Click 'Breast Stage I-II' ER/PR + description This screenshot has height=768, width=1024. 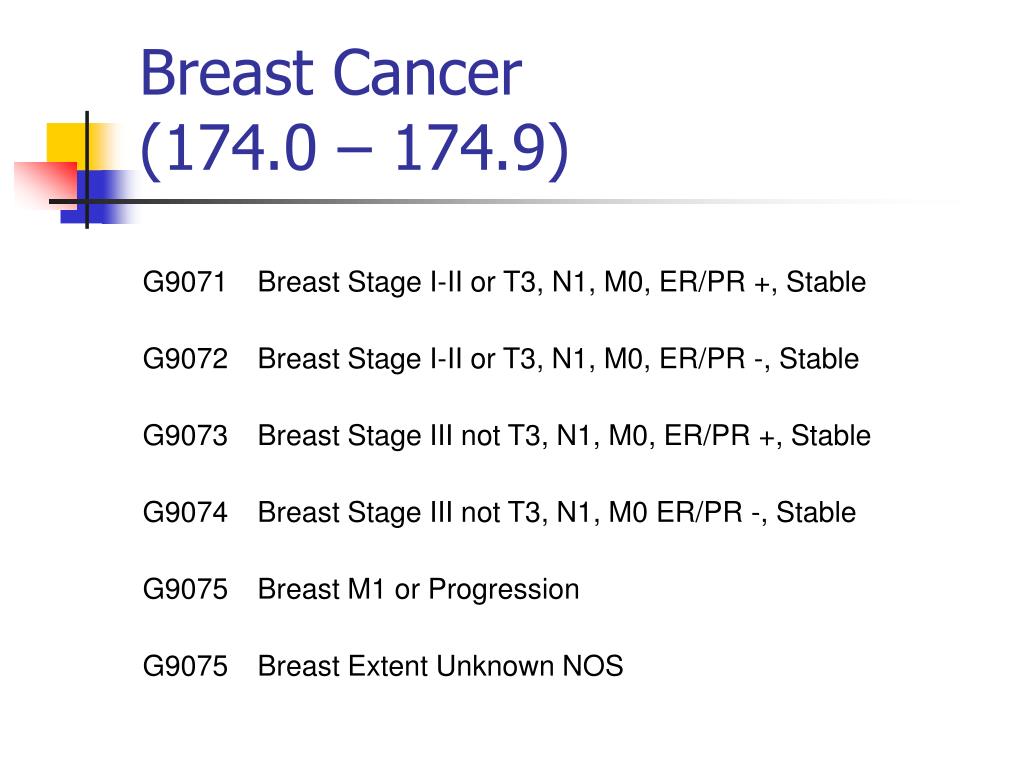coord(562,283)
